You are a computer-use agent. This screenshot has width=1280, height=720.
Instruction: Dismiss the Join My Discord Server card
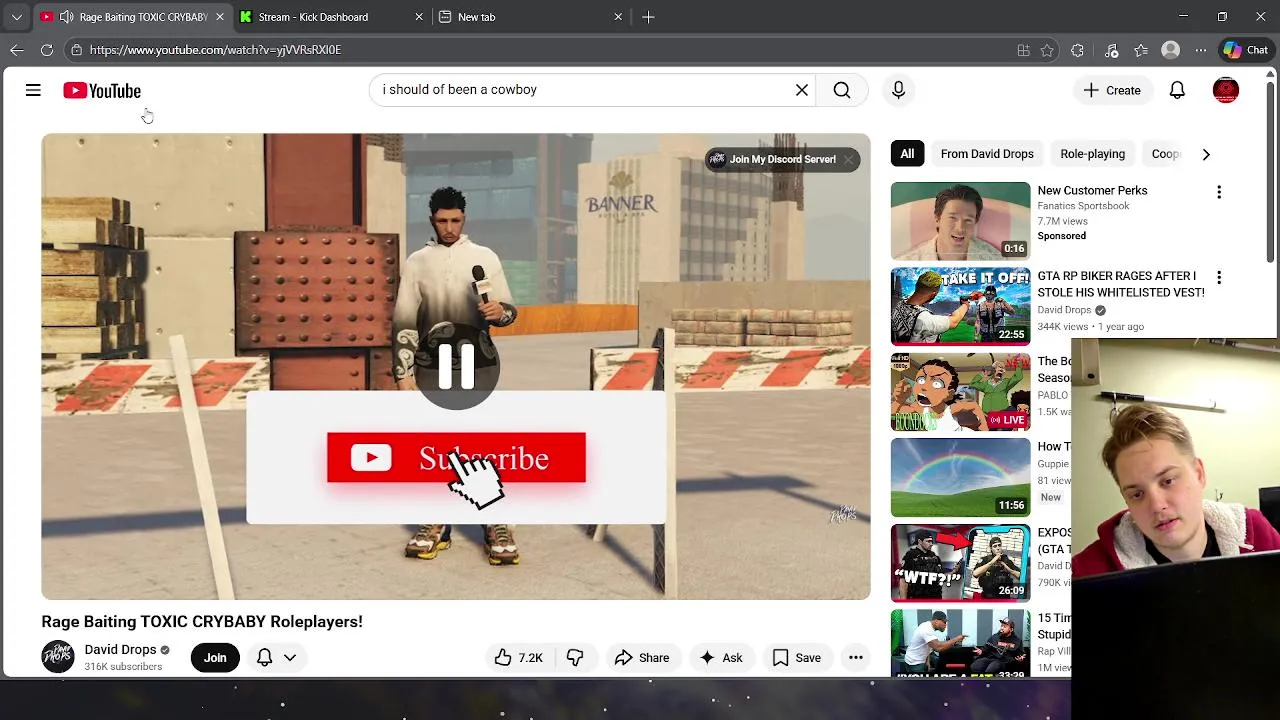848,159
